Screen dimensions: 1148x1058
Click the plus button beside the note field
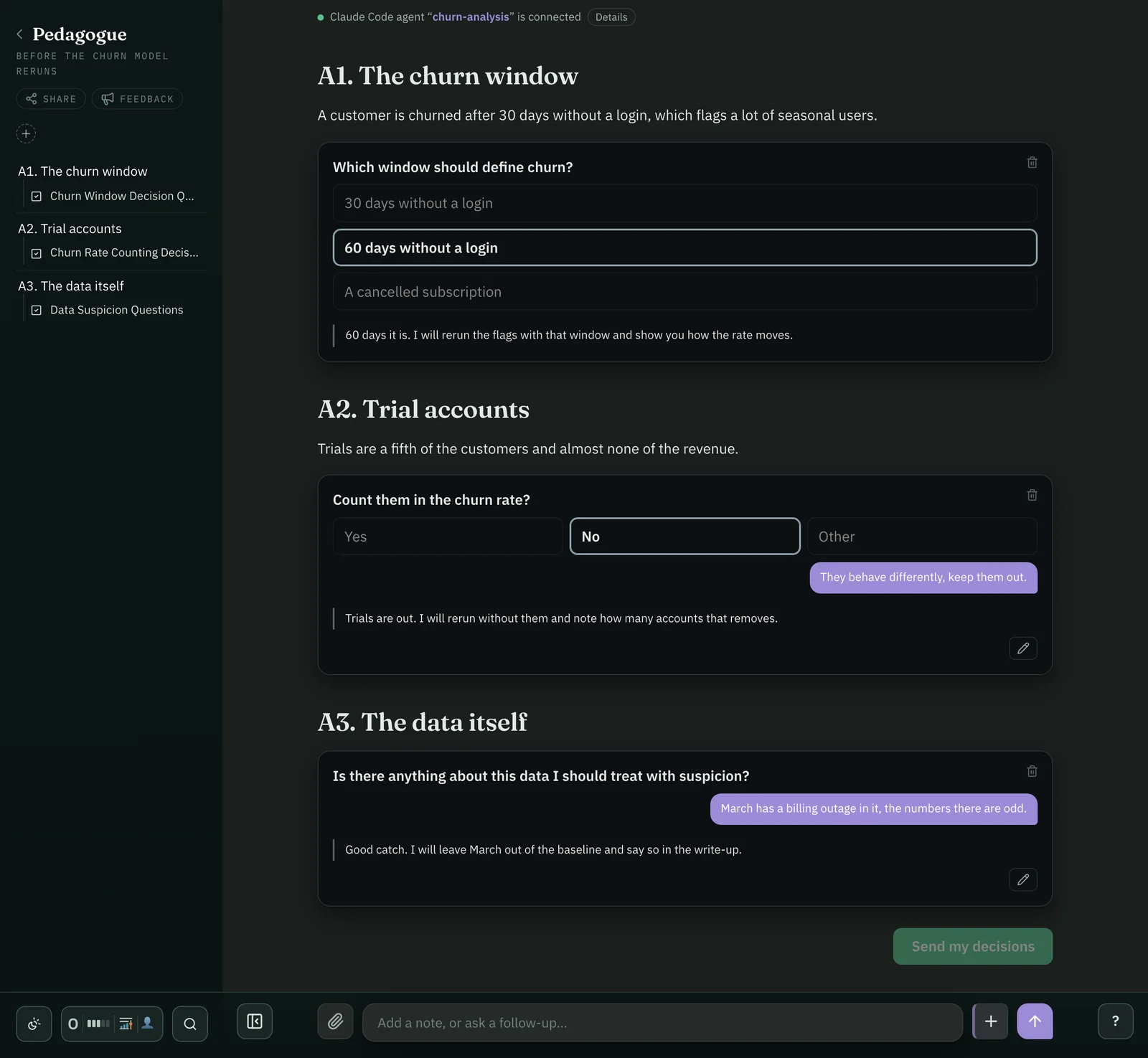pyautogui.click(x=991, y=1021)
